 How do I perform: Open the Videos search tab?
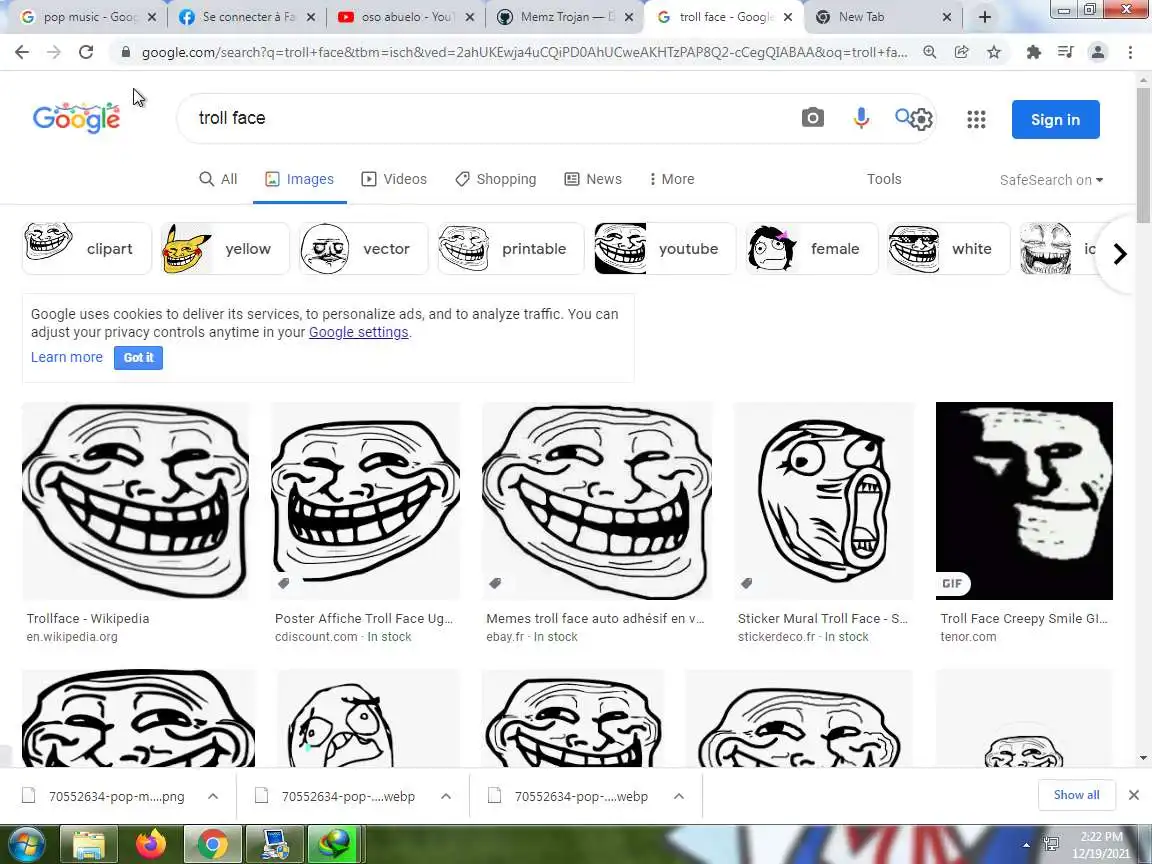pyautogui.click(x=394, y=179)
